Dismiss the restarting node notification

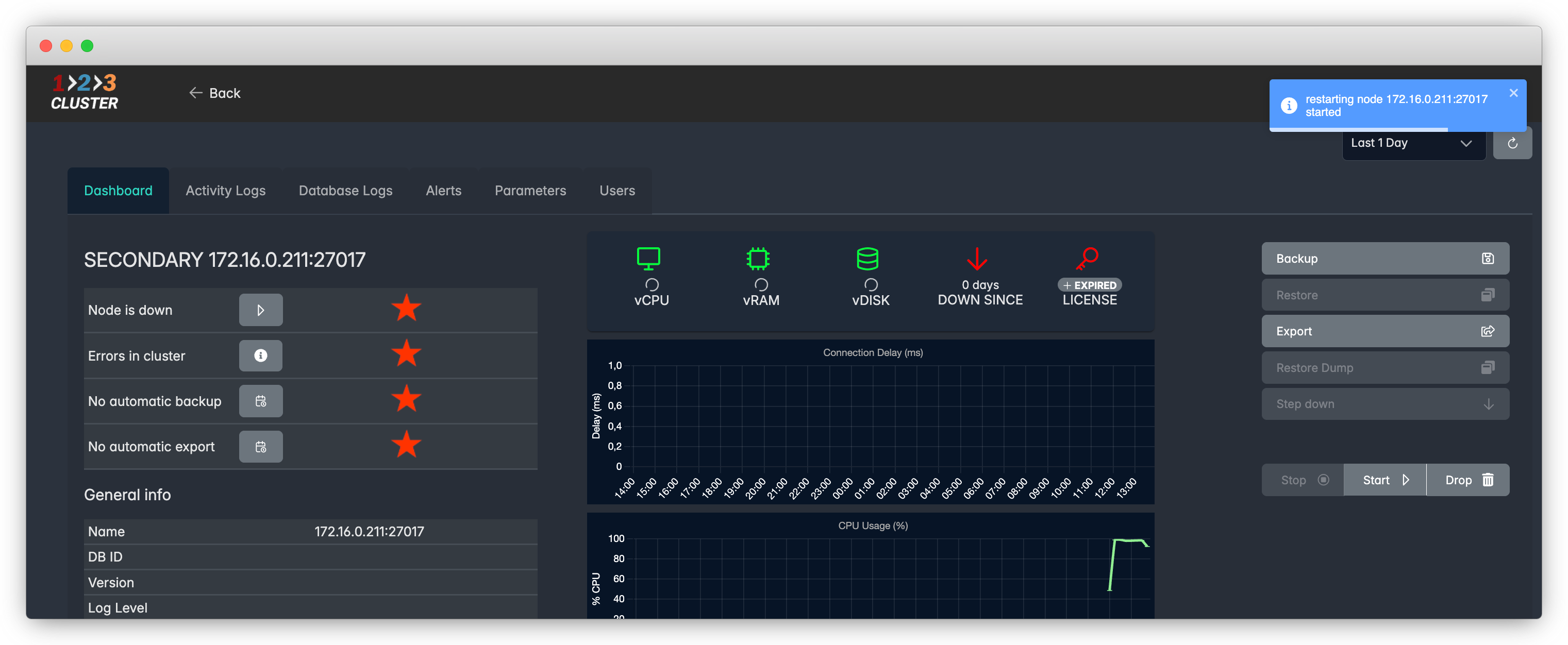tap(1513, 93)
